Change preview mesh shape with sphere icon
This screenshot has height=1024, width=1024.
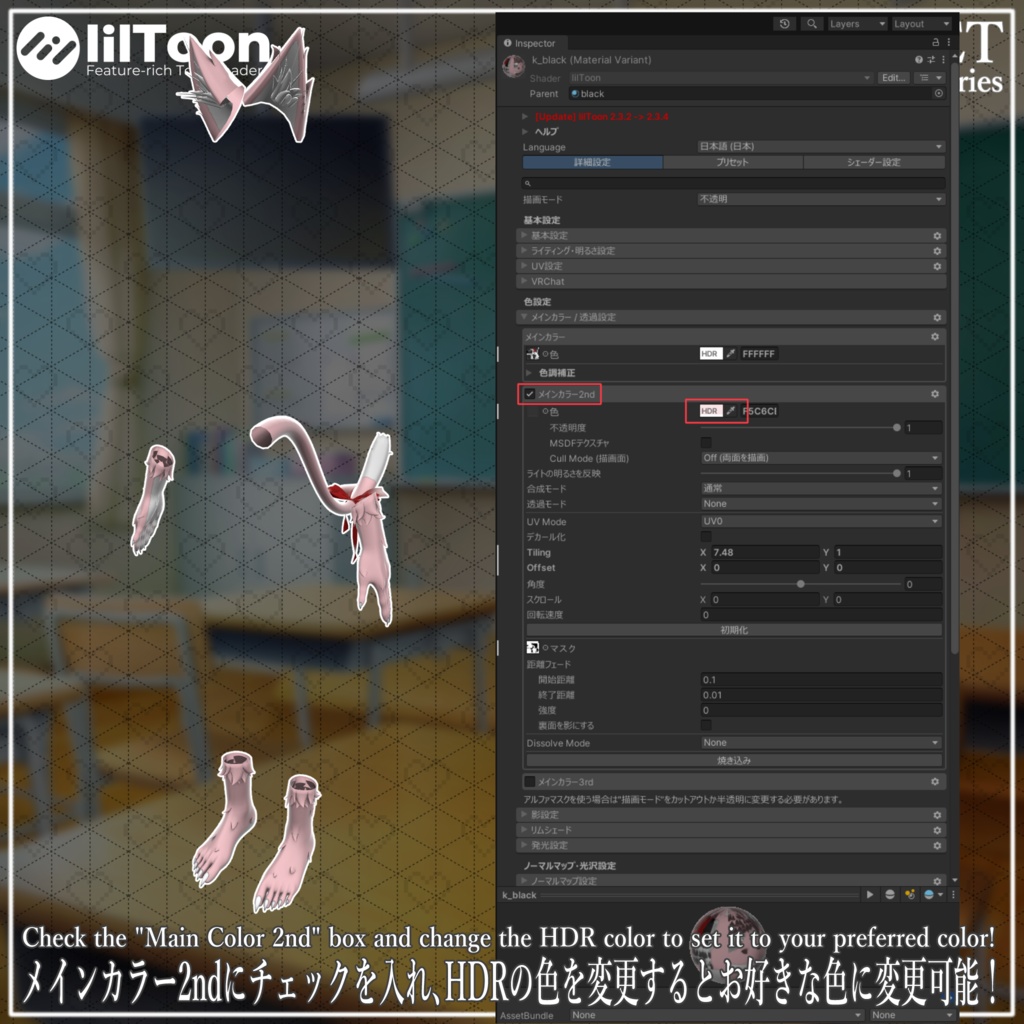tap(889, 895)
